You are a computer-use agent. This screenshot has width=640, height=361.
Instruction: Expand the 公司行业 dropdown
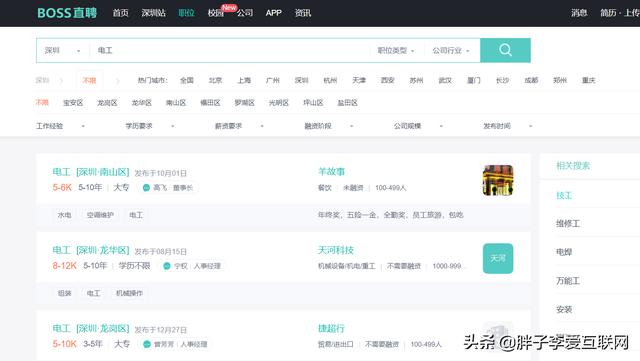(x=451, y=51)
